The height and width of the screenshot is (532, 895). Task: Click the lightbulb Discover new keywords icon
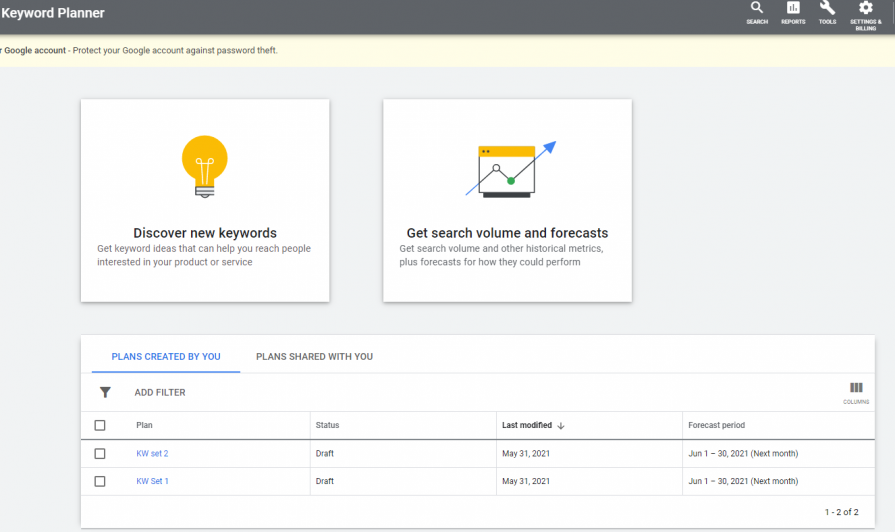click(205, 167)
